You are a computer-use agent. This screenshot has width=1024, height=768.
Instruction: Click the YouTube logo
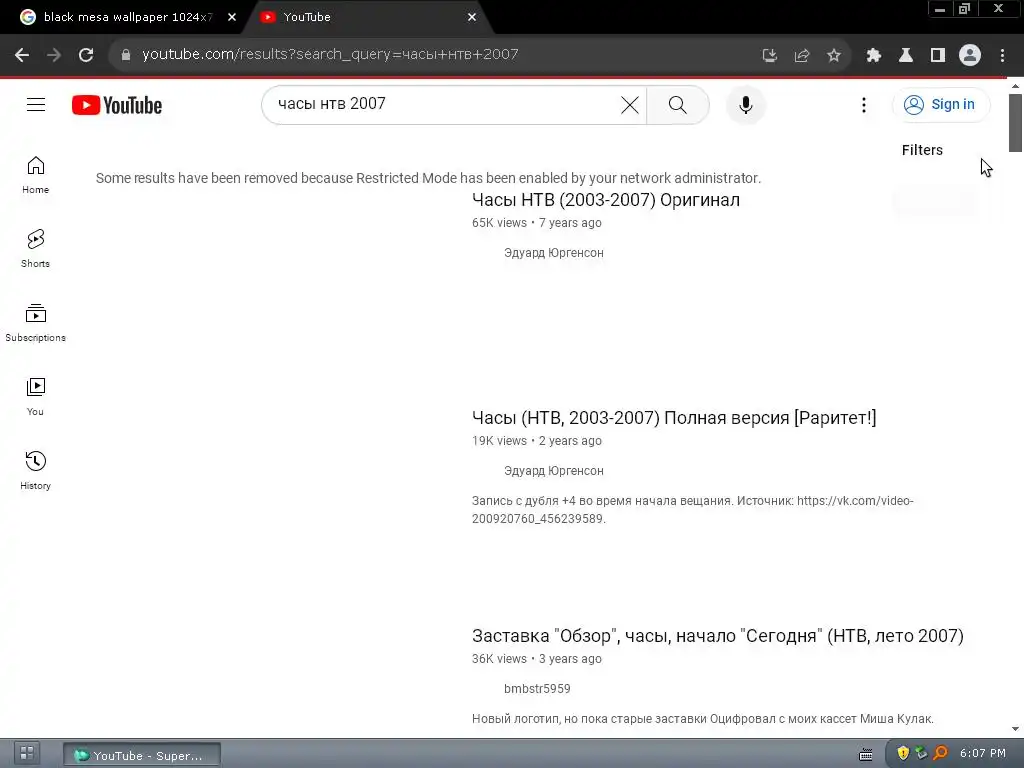pos(117,105)
